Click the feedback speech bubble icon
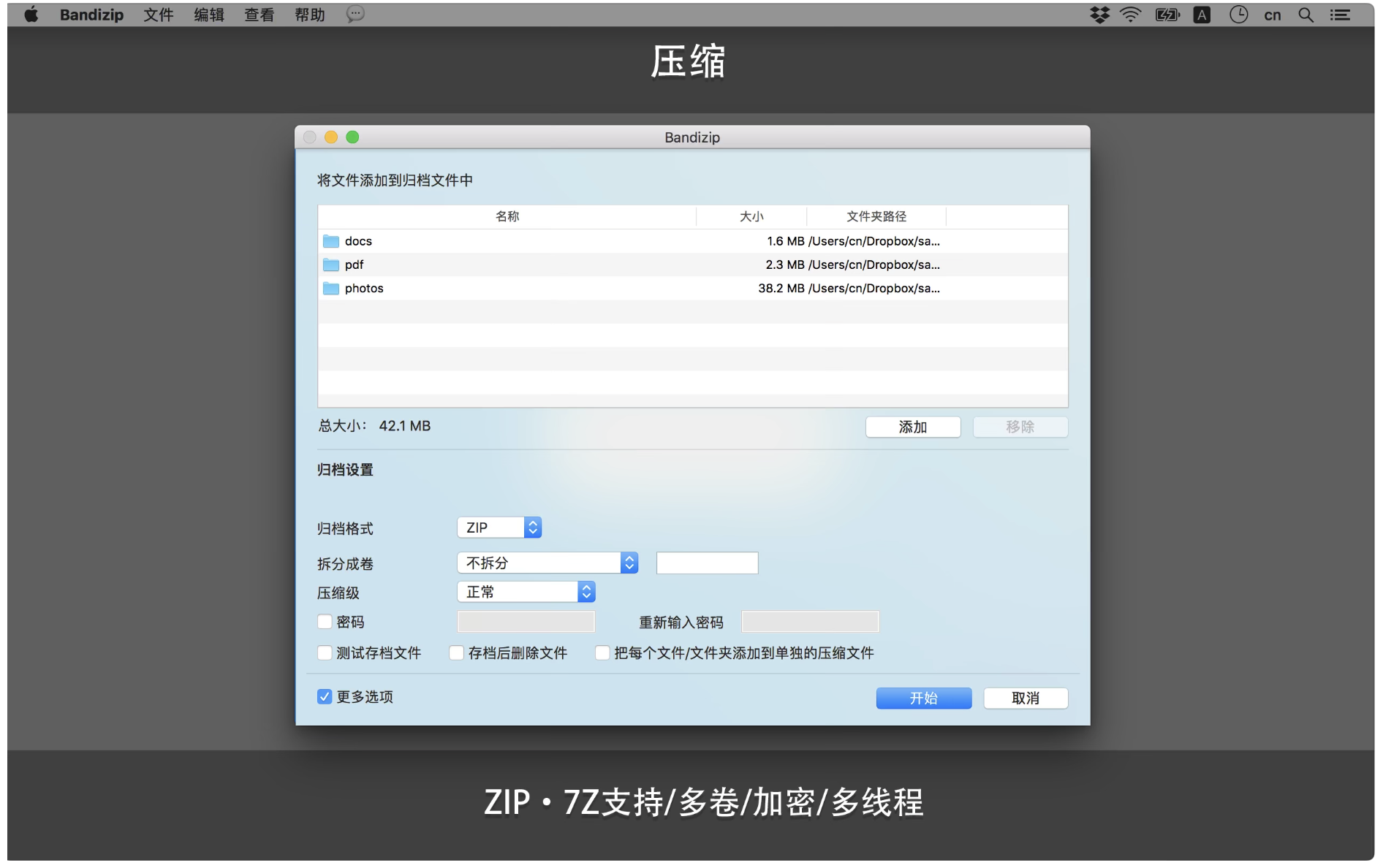The image size is (1383, 868). 355,15
